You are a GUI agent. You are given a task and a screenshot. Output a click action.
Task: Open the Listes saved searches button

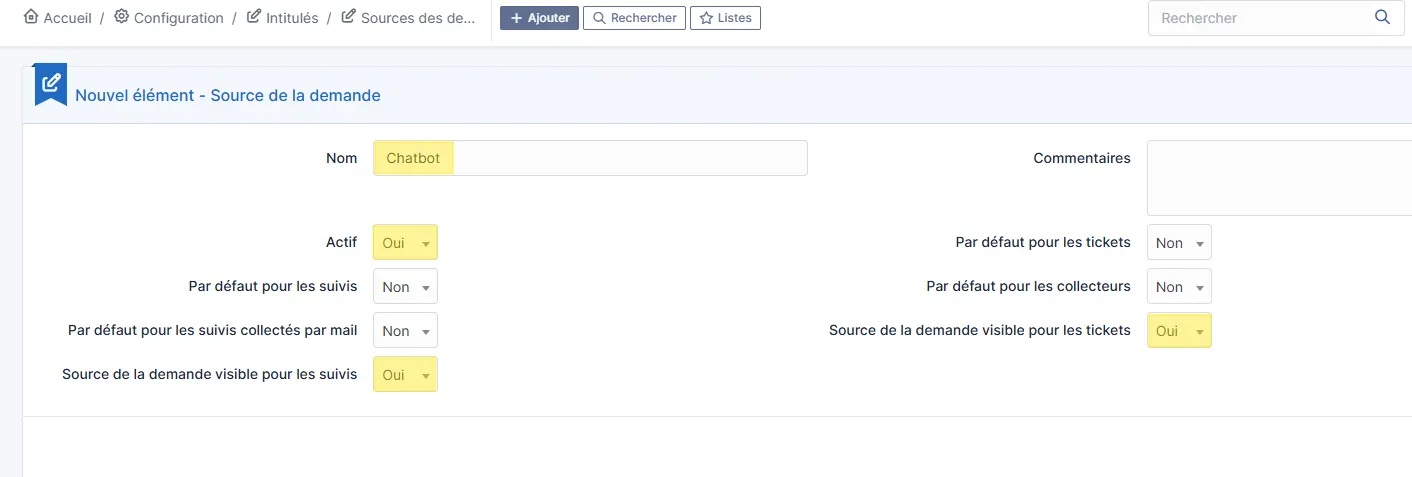[725, 18]
